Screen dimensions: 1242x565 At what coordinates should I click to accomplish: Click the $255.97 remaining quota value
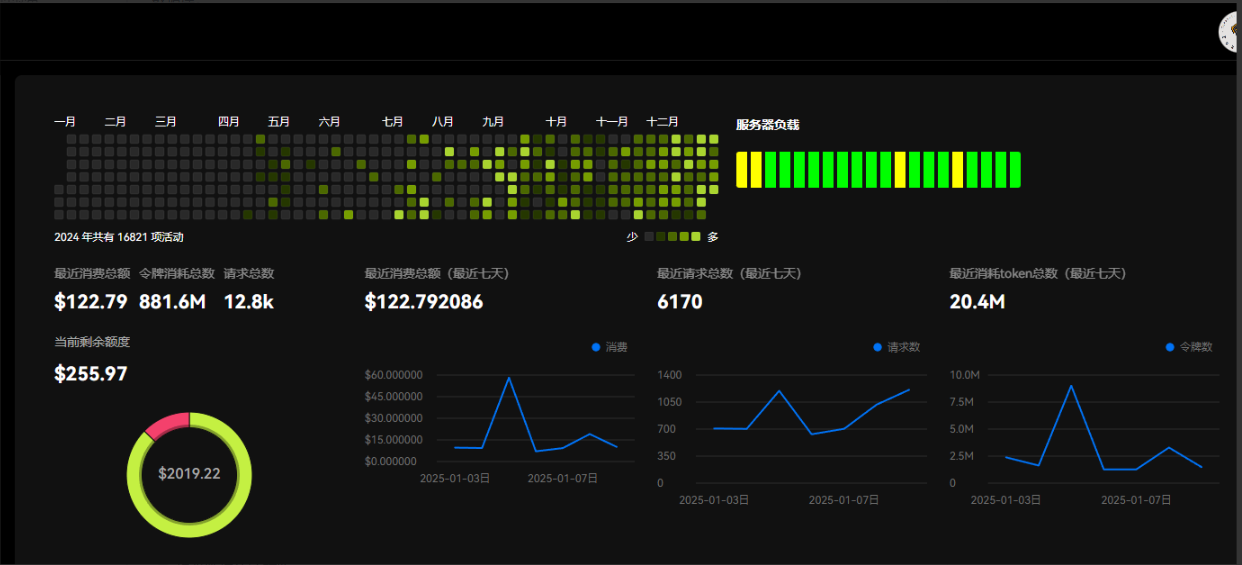[x=91, y=374]
